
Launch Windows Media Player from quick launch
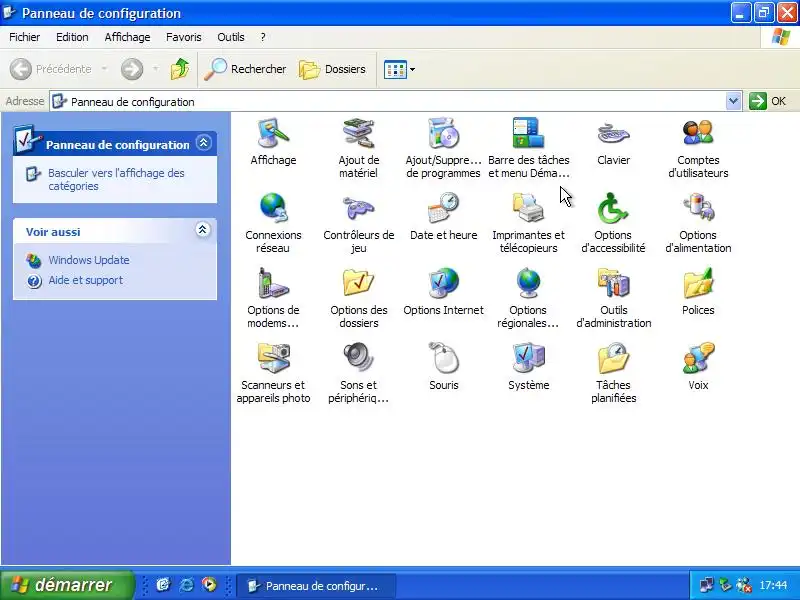pyautogui.click(x=209, y=585)
